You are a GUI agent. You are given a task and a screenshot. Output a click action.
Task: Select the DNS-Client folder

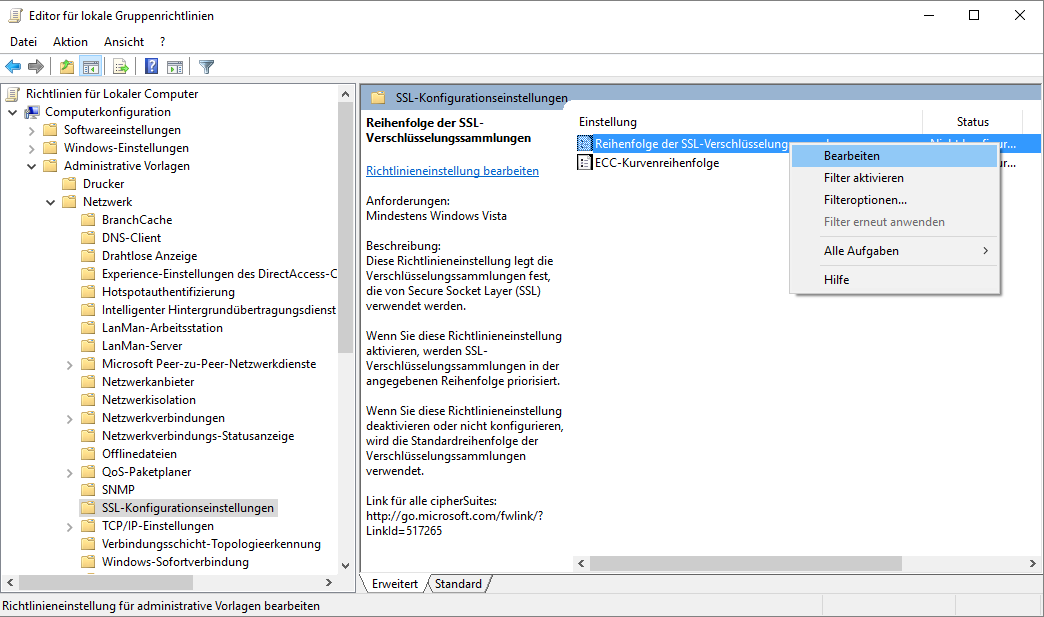(131, 238)
